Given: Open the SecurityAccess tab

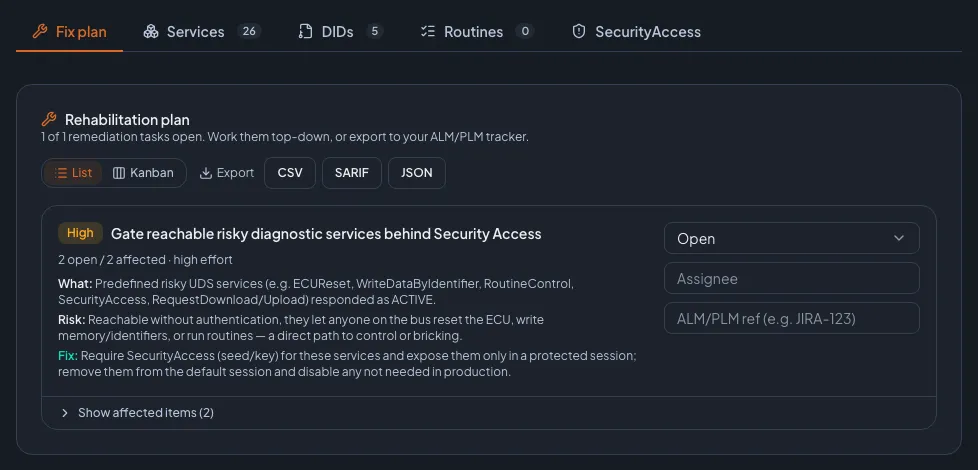Looking at the screenshot, I should point(636,32).
